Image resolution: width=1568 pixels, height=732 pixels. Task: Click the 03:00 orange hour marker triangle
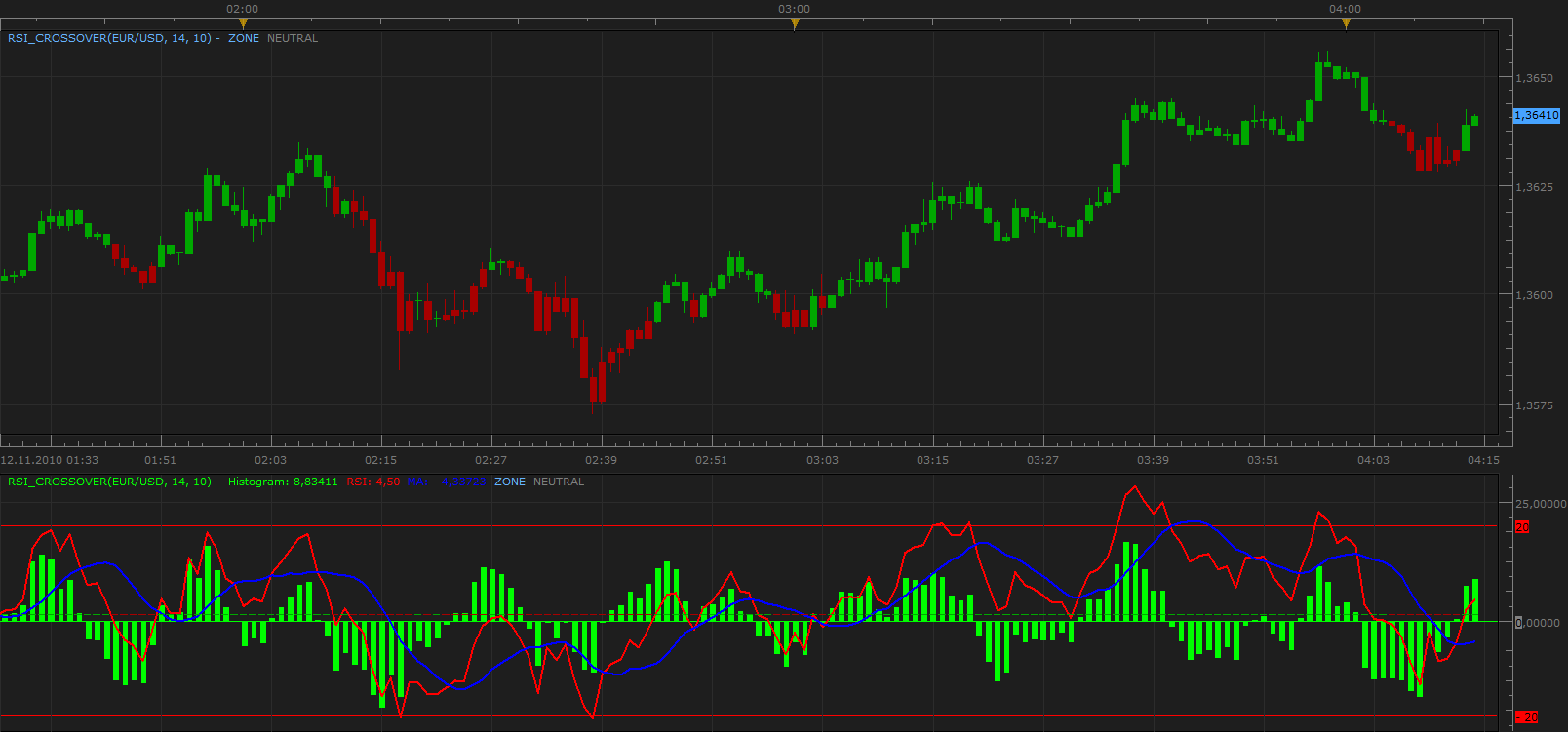[x=795, y=23]
